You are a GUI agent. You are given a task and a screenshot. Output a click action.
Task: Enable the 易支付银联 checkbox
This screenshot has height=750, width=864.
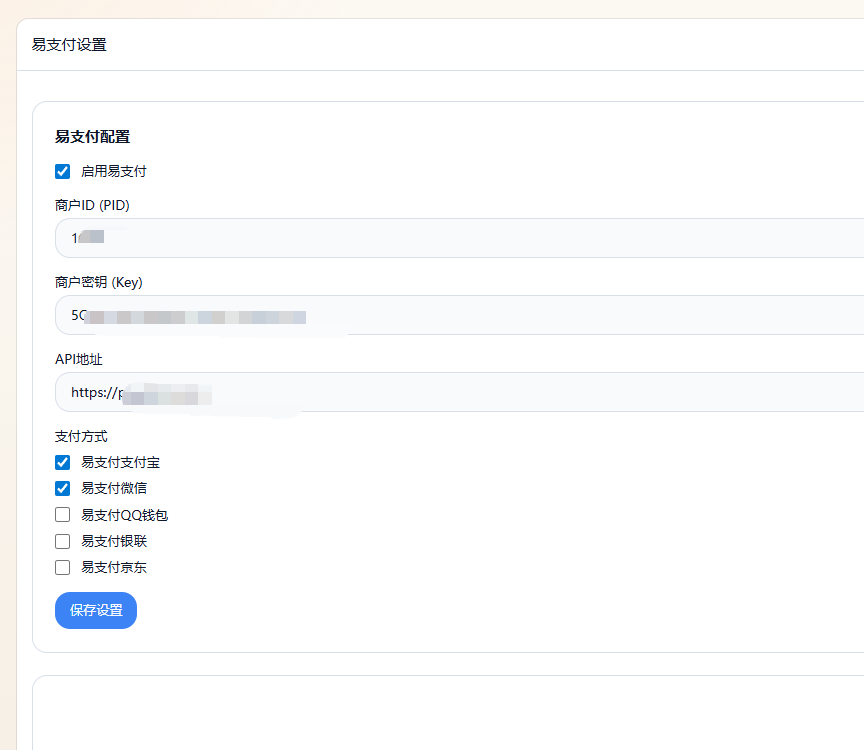coord(62,541)
